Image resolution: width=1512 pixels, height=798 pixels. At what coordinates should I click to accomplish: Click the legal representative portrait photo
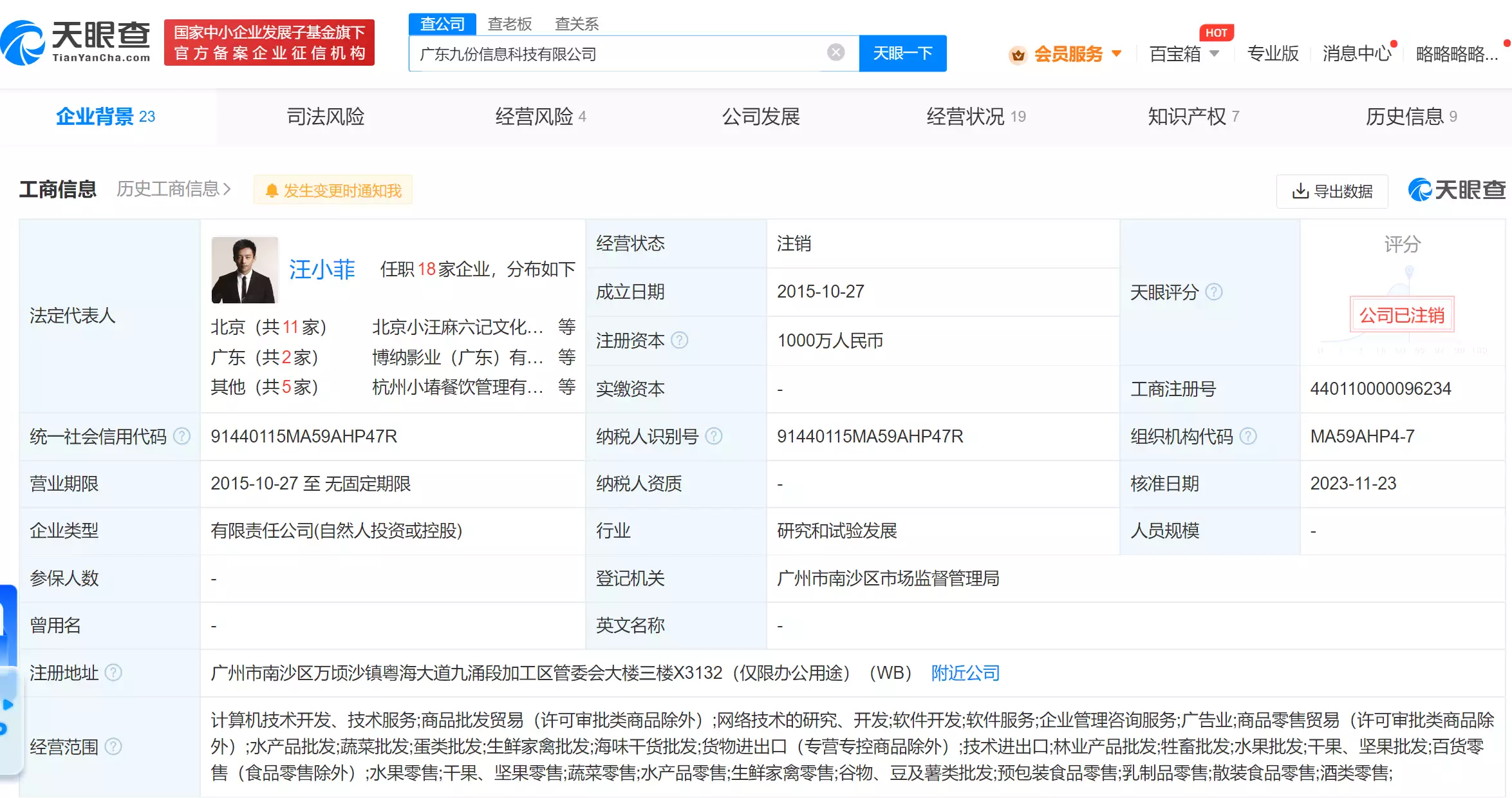coord(245,270)
